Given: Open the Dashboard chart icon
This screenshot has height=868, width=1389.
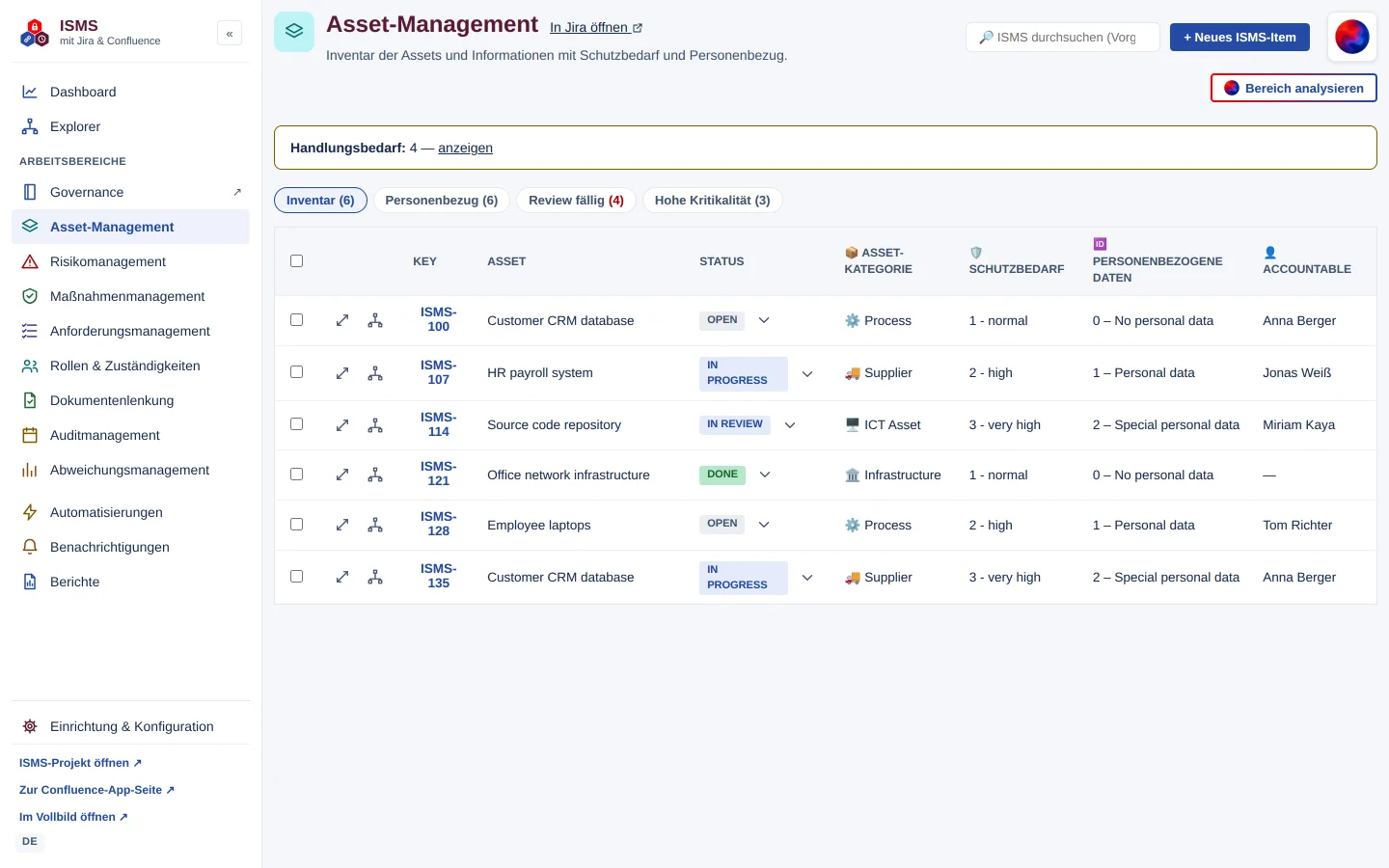Looking at the screenshot, I should 30,92.
